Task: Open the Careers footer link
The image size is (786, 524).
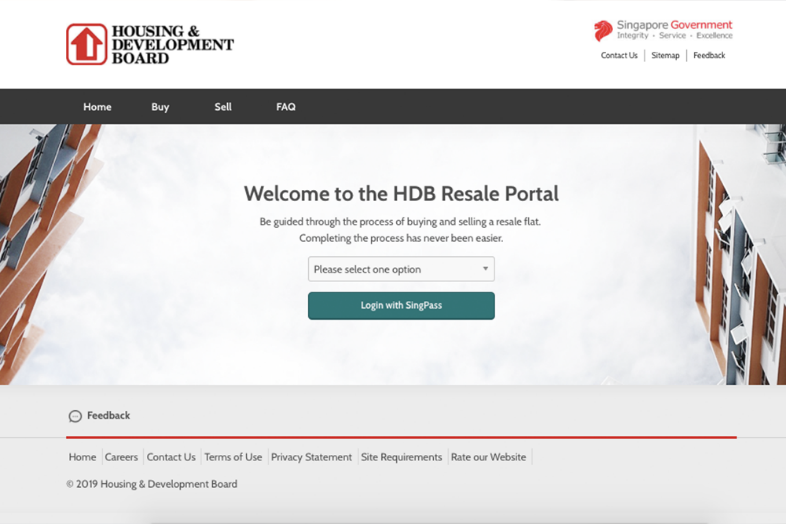Action: coord(121,457)
